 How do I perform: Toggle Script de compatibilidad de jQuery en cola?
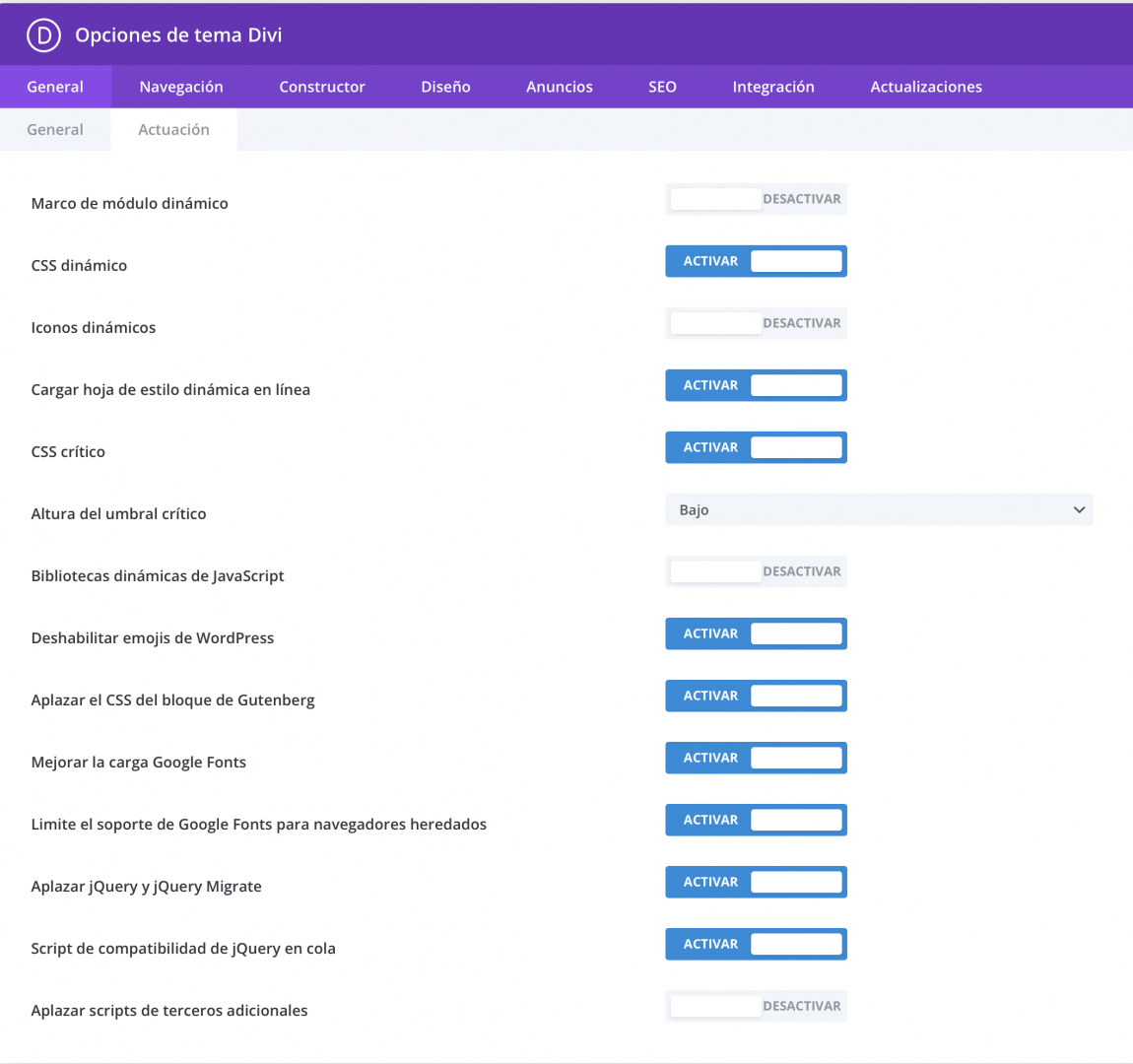point(756,945)
